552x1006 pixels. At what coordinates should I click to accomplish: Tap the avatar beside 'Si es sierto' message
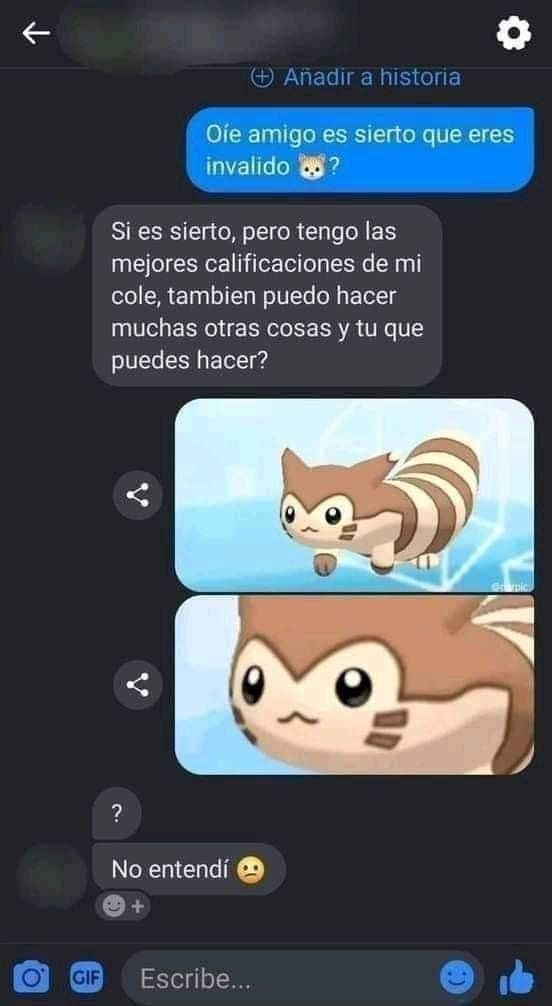tap(49, 237)
